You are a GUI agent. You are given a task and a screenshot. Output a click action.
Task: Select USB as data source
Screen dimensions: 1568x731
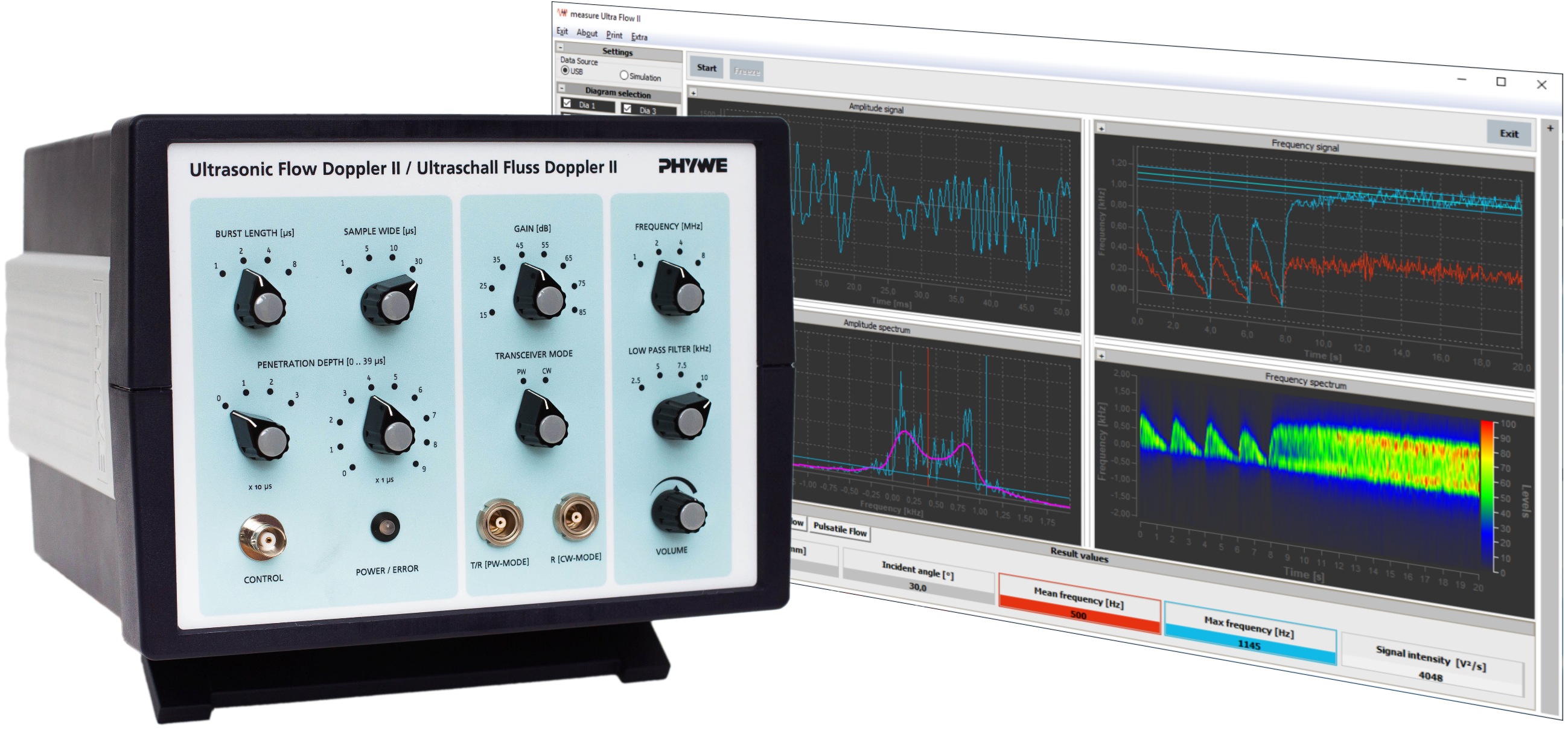pos(565,71)
